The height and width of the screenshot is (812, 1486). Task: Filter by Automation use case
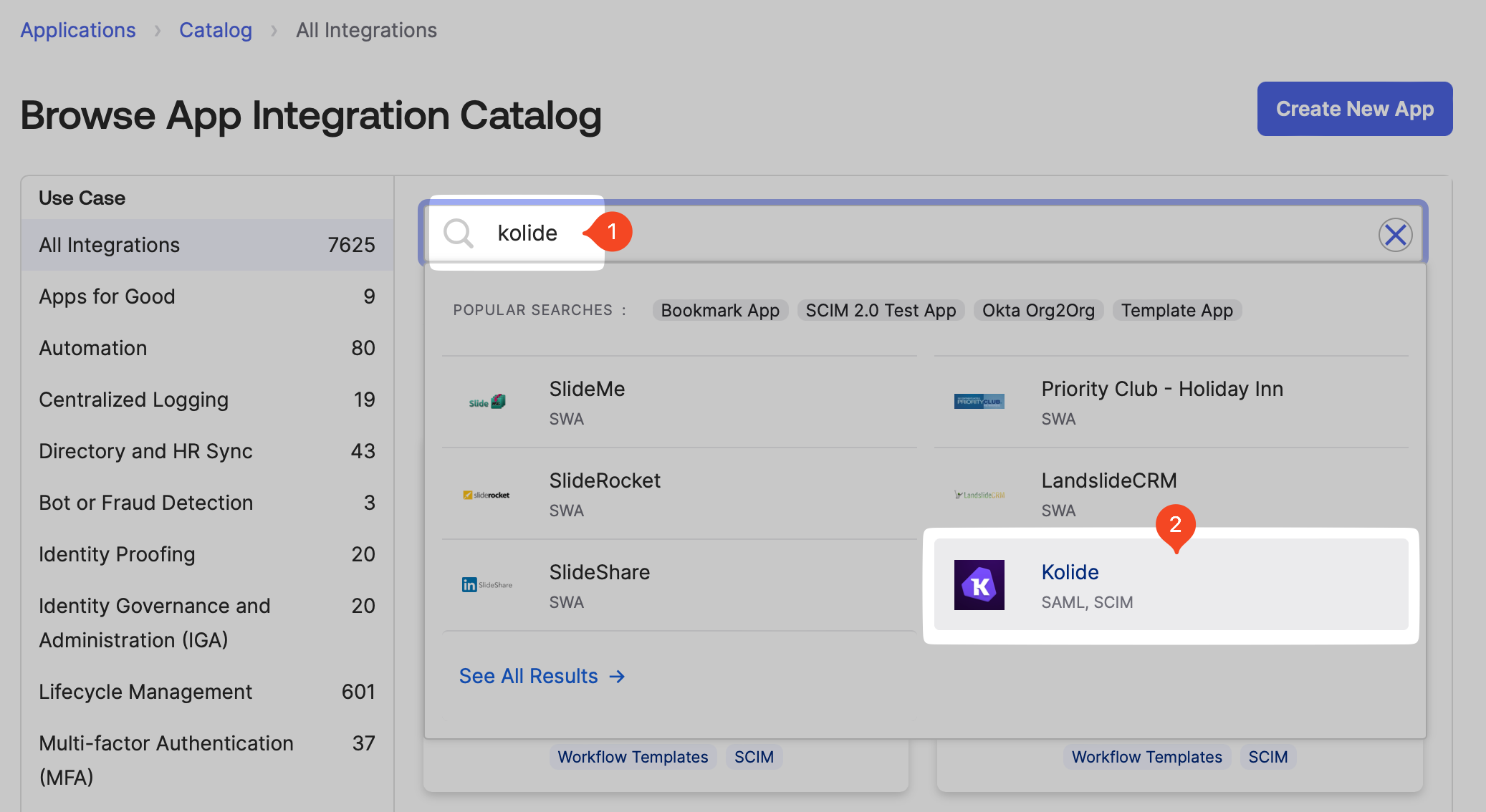pos(207,348)
